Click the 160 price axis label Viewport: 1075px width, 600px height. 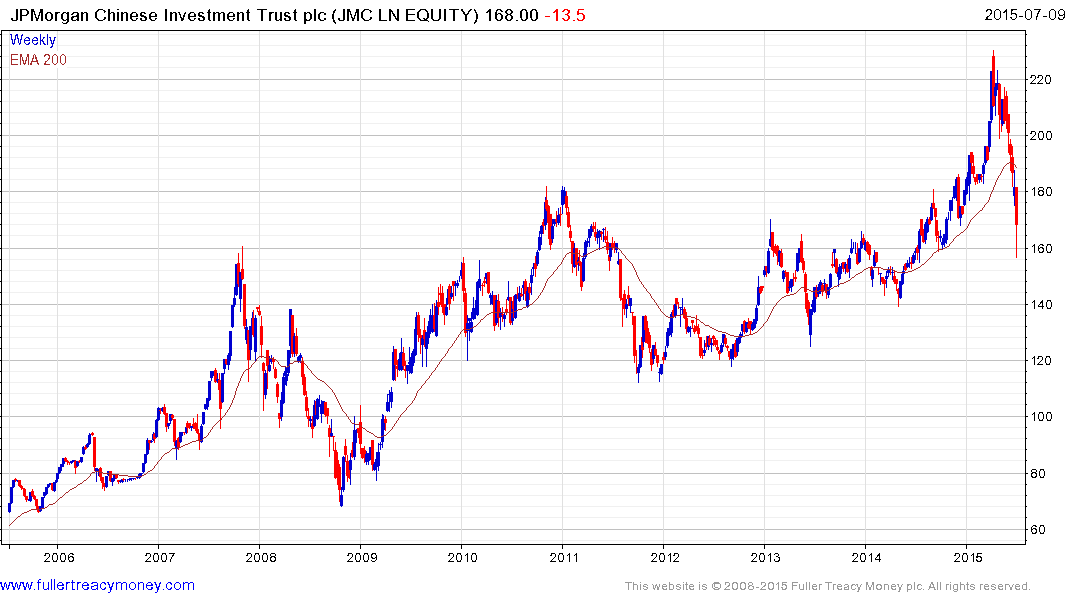click(x=1041, y=248)
